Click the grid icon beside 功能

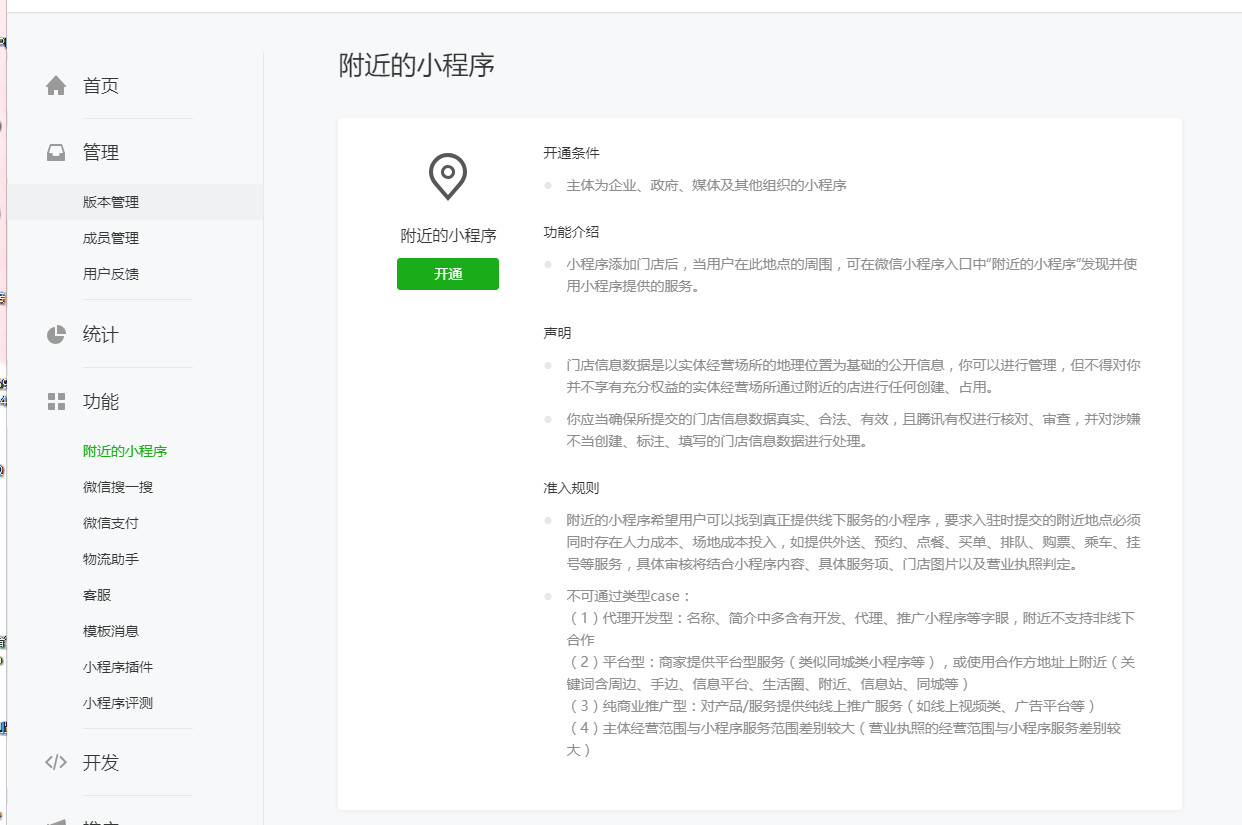[56, 402]
